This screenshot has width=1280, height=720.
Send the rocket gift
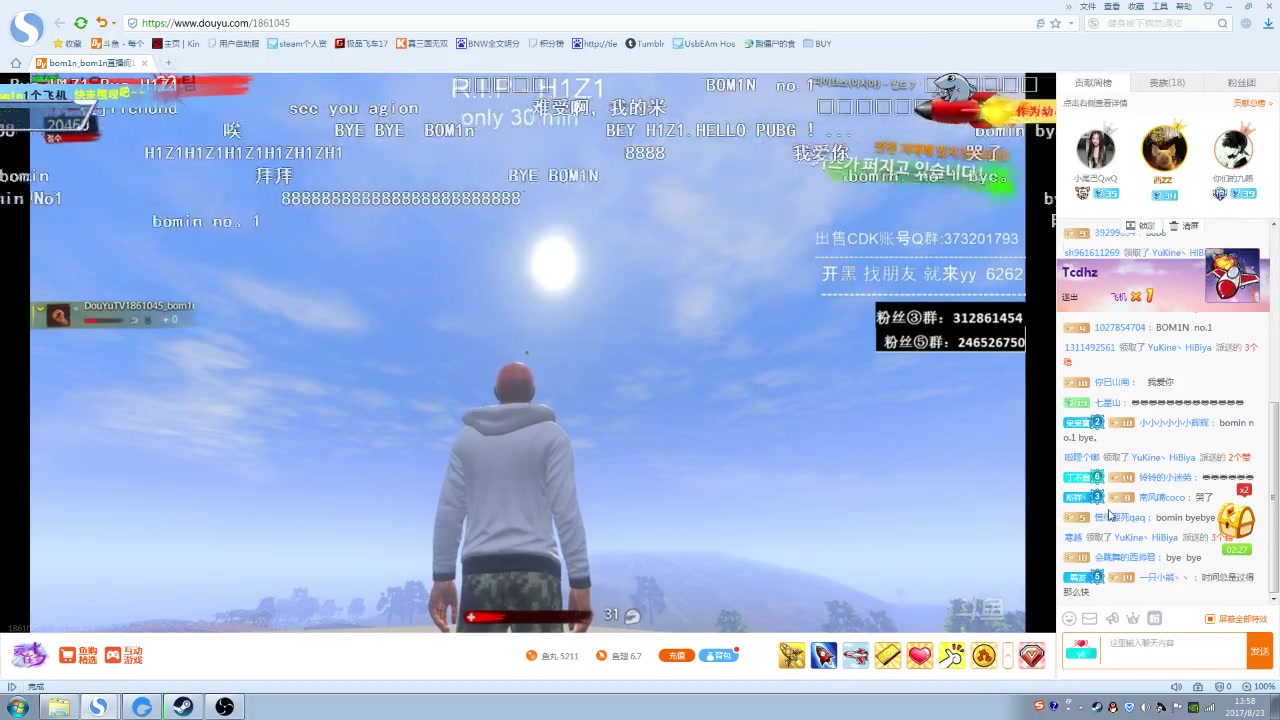pyautogui.click(x=824, y=656)
